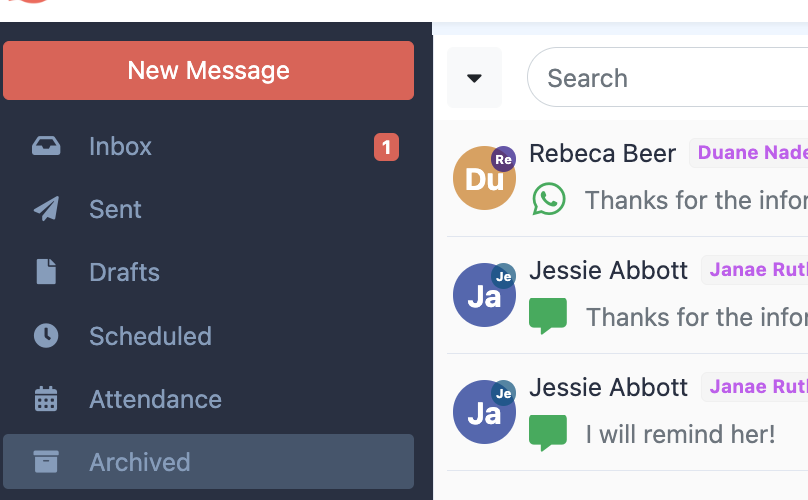Viewport: 808px width, 500px height.
Task: Click green chat bubble beside 'I will remind her!'
Action: (x=547, y=432)
